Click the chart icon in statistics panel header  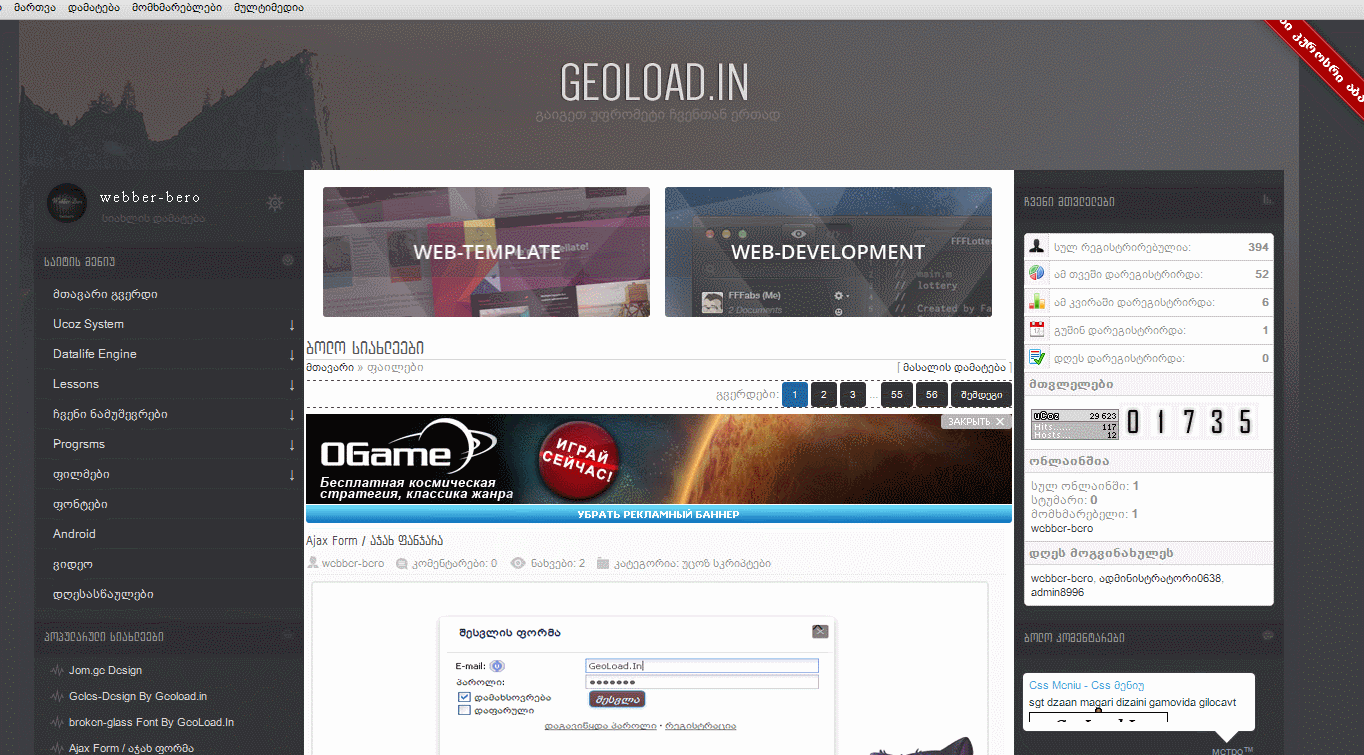[1268, 200]
